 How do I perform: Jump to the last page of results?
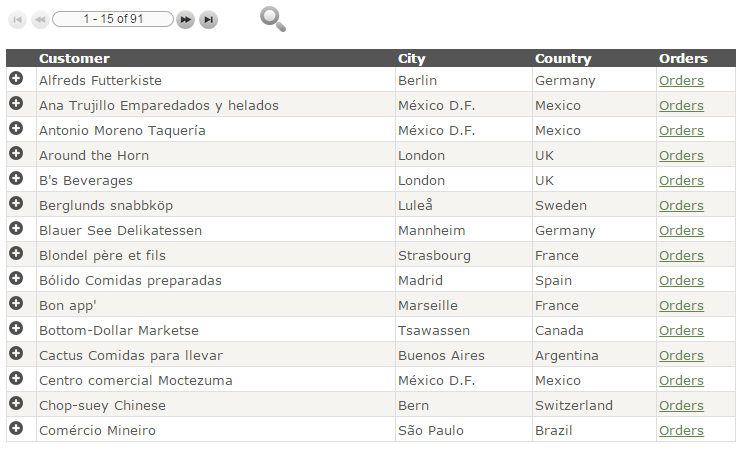(x=208, y=19)
